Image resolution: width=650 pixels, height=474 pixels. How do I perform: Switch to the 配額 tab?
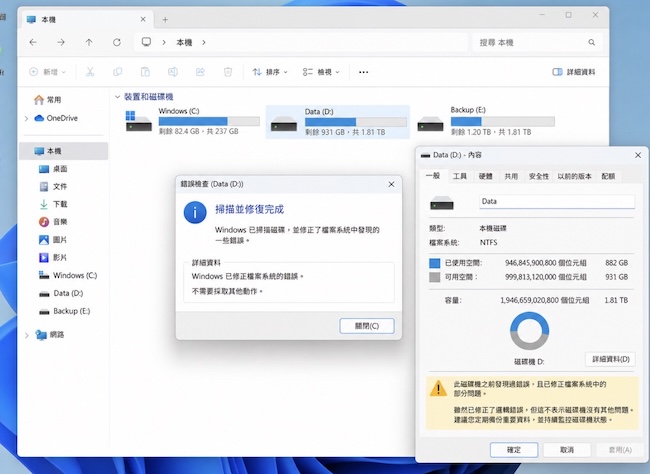click(608, 176)
